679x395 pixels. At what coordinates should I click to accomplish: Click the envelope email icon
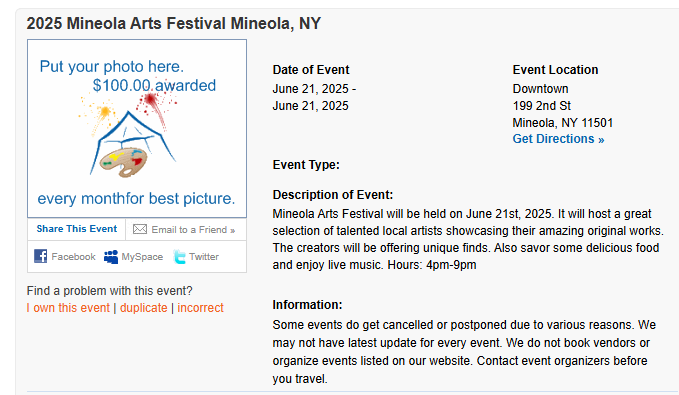click(x=140, y=229)
